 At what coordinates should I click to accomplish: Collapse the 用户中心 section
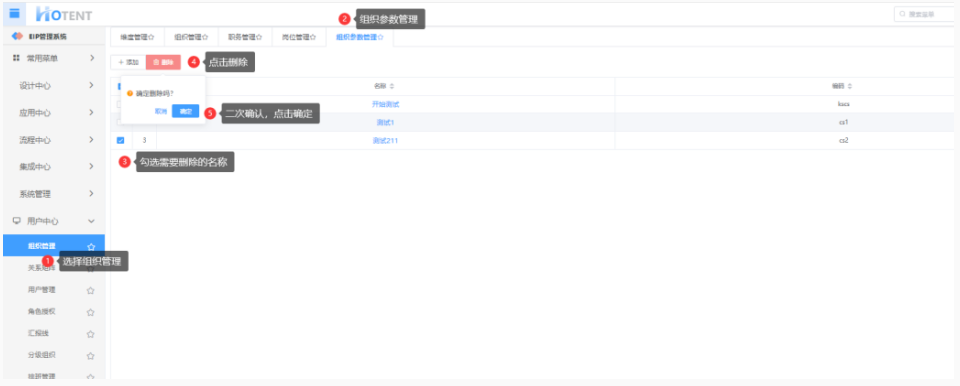(91, 221)
